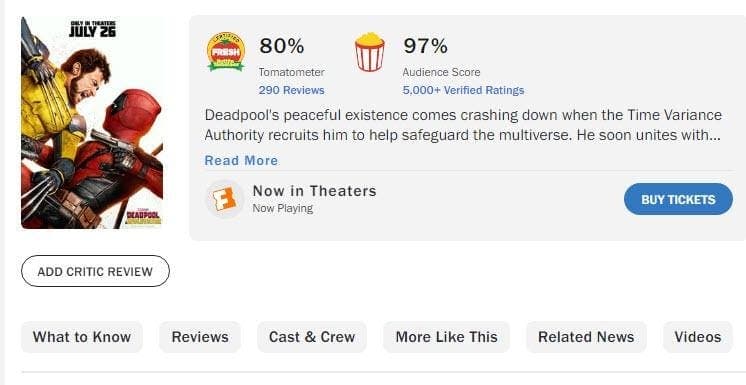Open the Deadpool & Wolverine movie poster

(x=92, y=123)
